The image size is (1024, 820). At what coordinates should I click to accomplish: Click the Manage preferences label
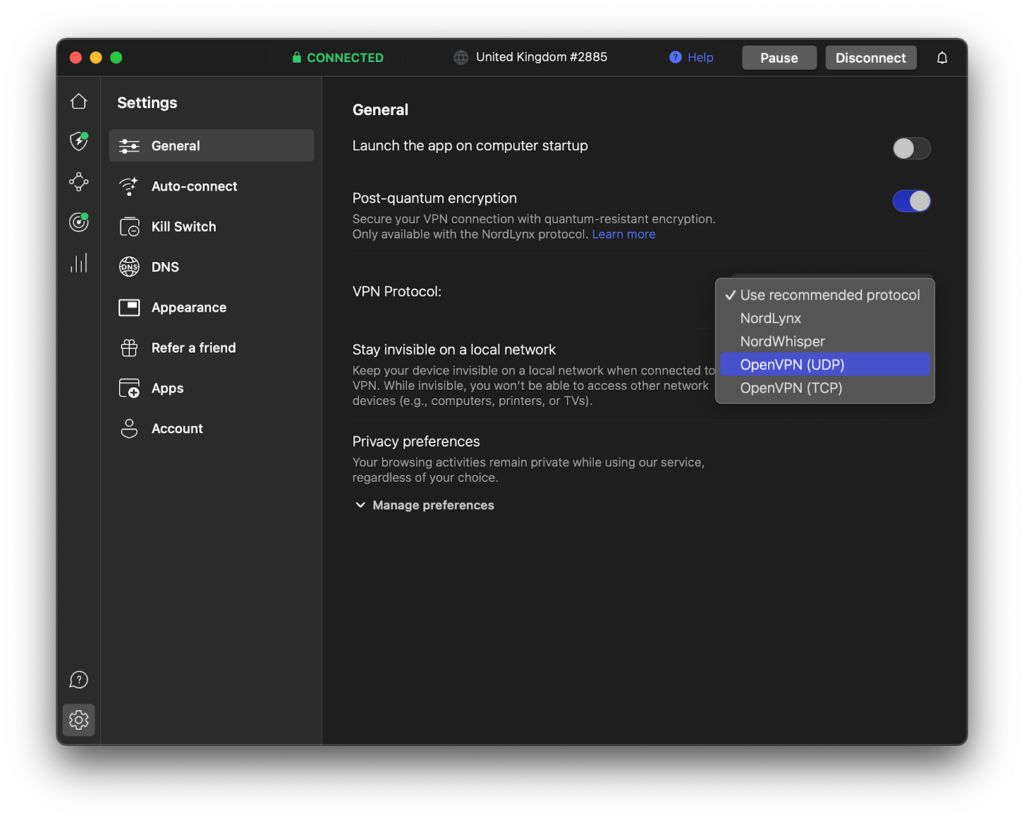pos(433,505)
